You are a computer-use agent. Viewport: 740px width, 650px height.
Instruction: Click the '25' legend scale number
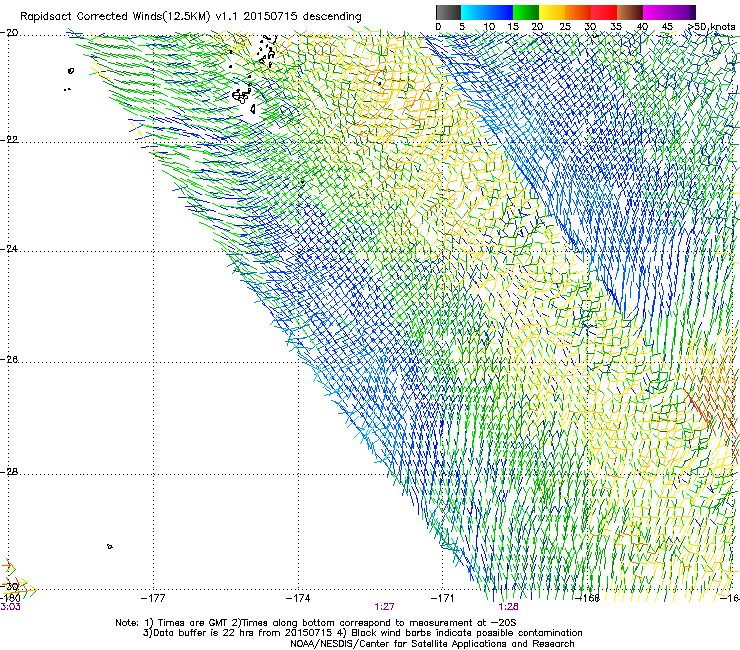coord(565,27)
